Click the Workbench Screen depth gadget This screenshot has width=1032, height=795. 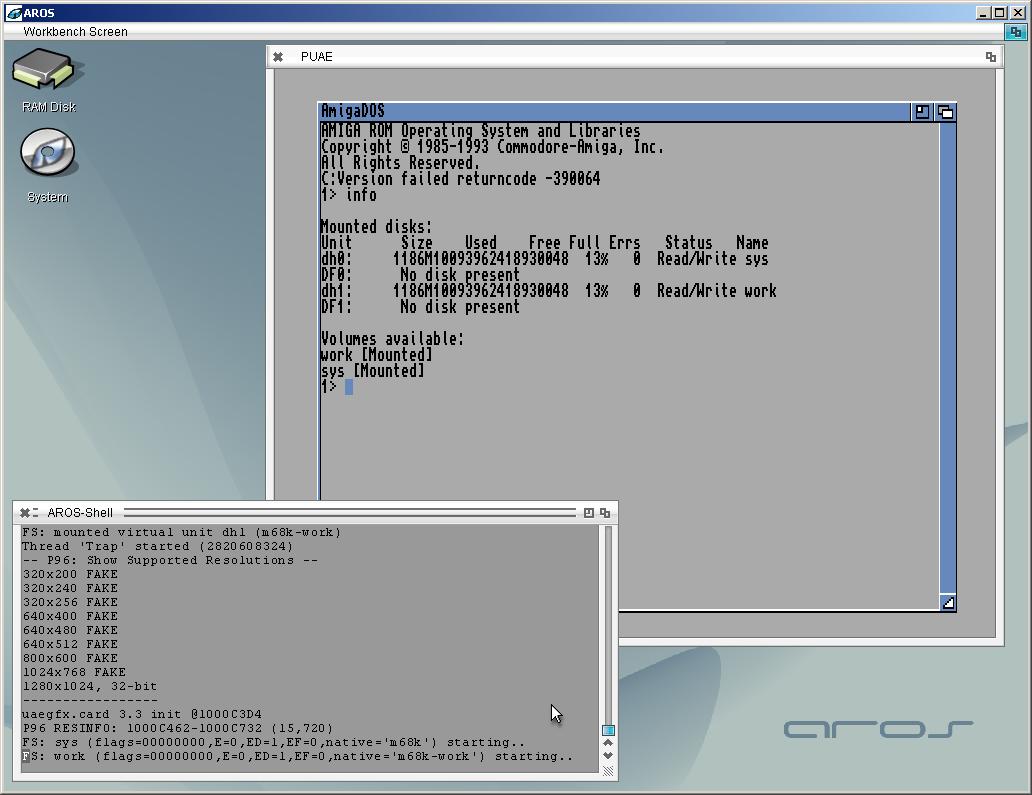pyautogui.click(x=1016, y=32)
